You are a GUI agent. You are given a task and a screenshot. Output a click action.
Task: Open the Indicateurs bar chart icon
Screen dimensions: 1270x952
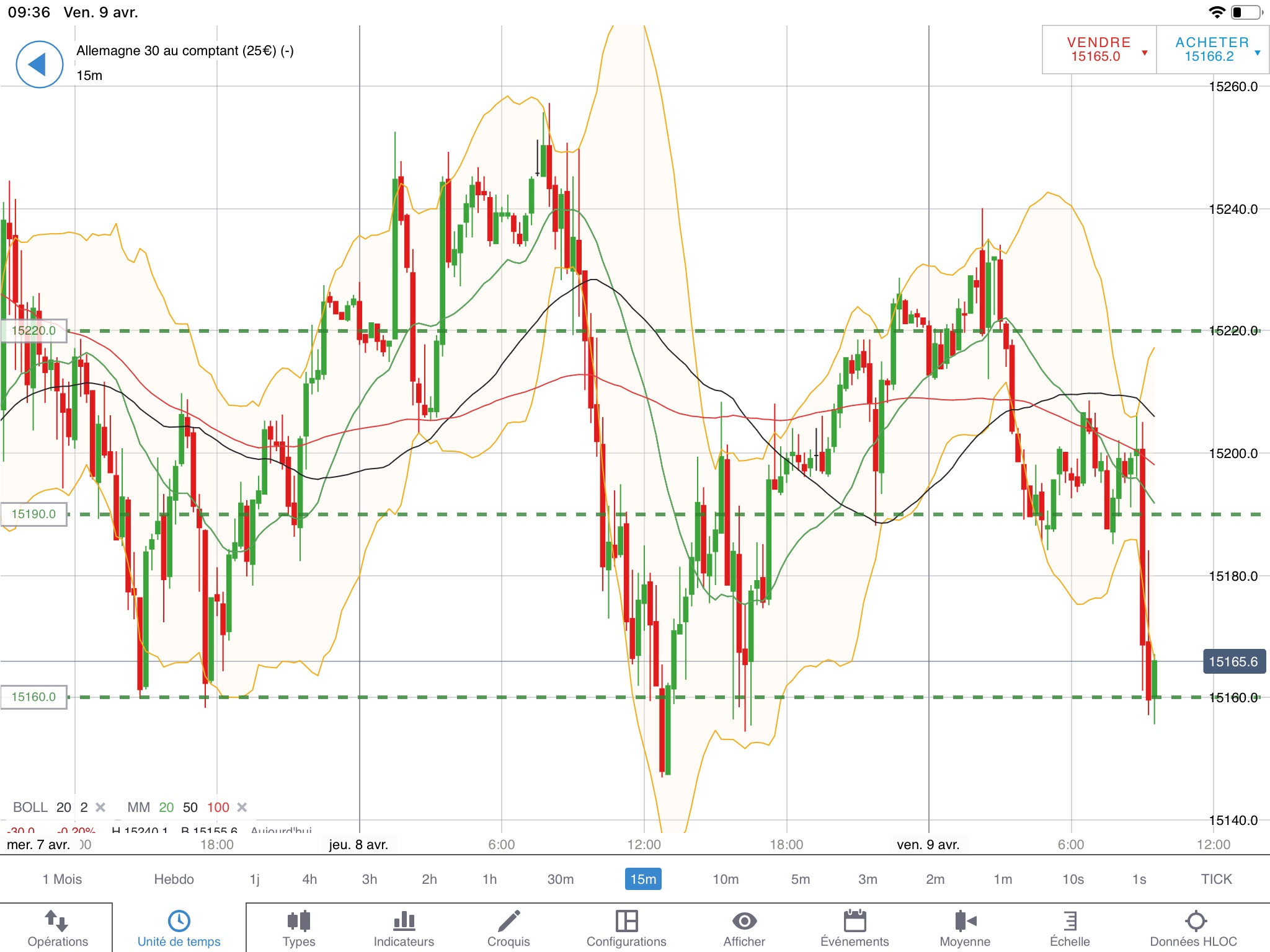point(404,921)
